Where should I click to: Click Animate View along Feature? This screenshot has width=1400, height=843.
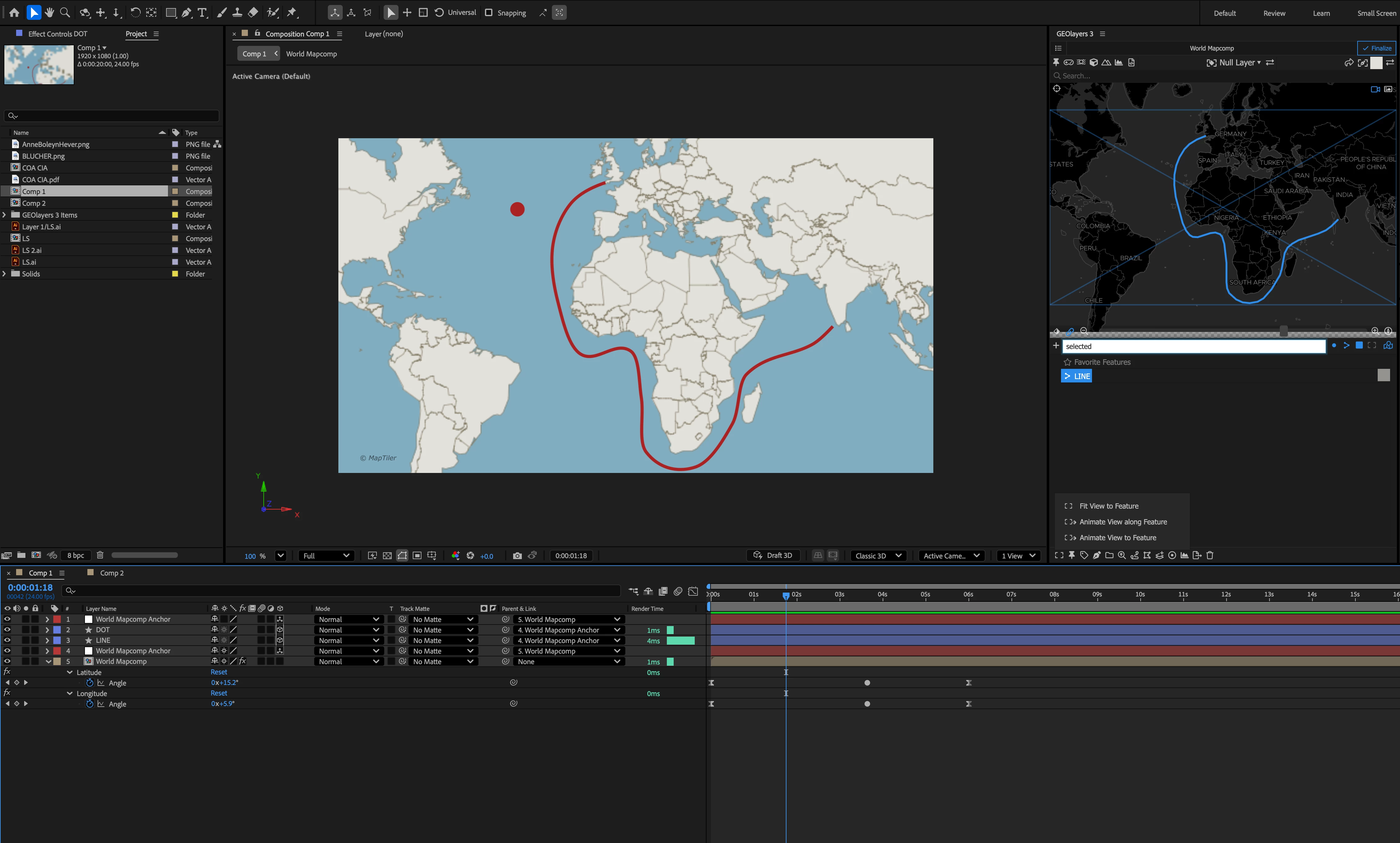pos(1123,522)
